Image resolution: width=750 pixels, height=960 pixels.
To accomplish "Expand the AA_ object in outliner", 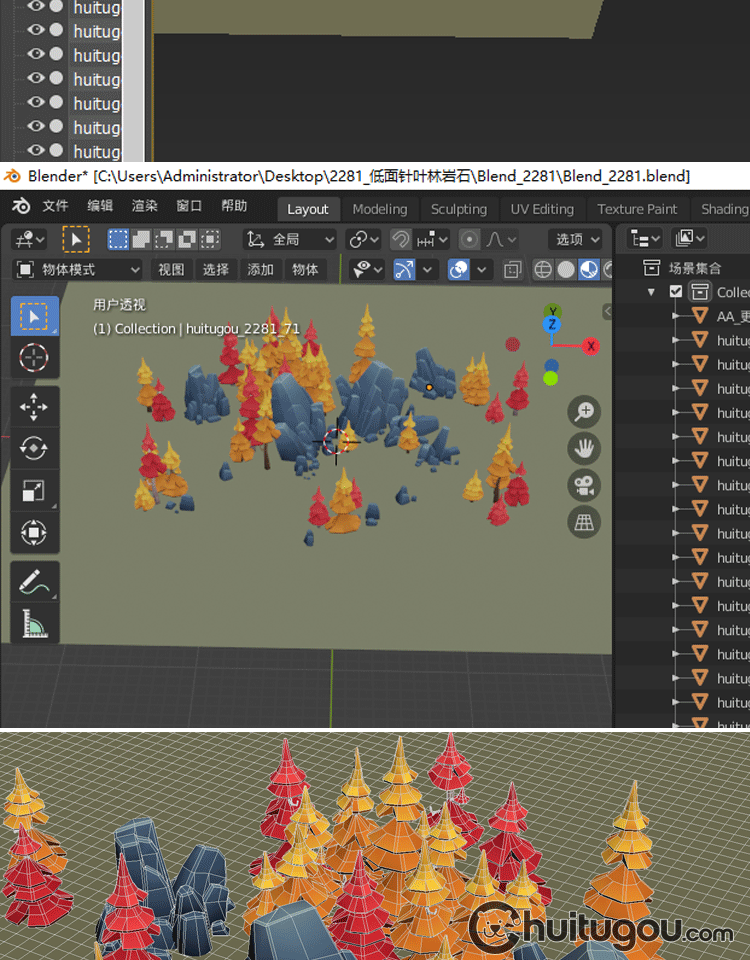I will [x=677, y=316].
